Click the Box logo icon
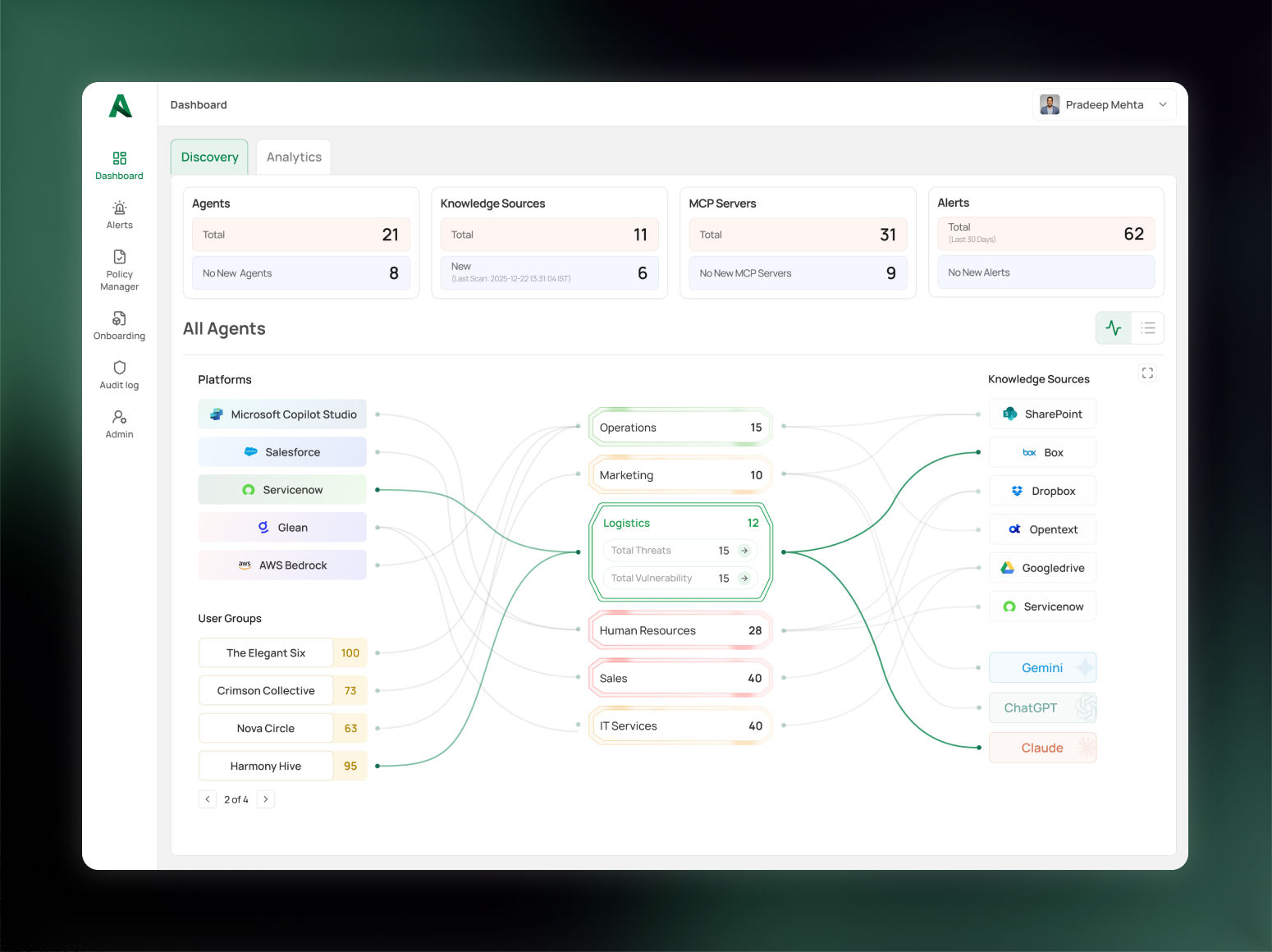Viewport: 1272px width, 952px height. 1029,453
